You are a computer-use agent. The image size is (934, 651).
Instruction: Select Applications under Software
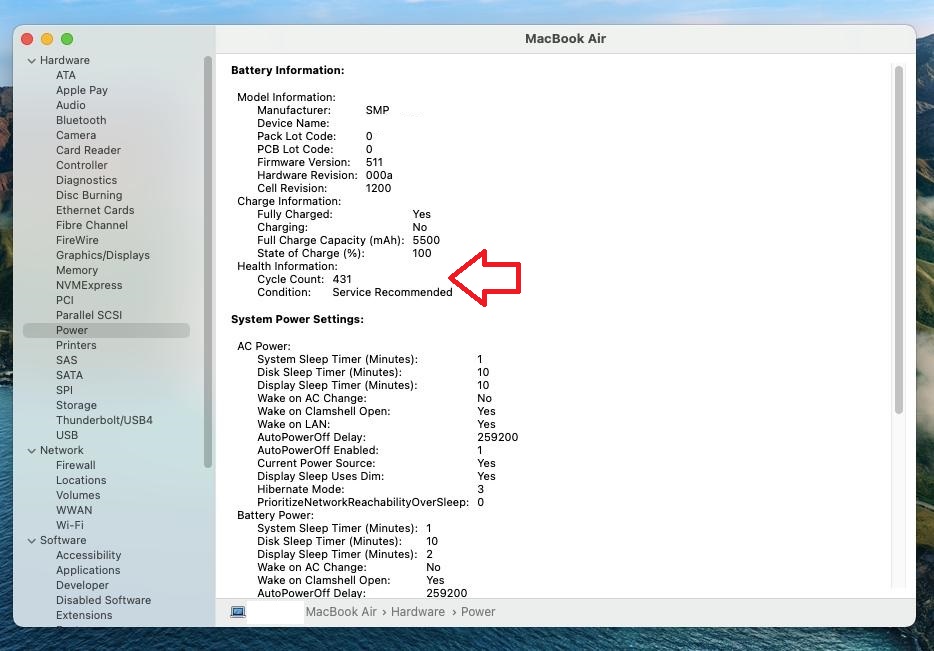pyautogui.click(x=88, y=570)
